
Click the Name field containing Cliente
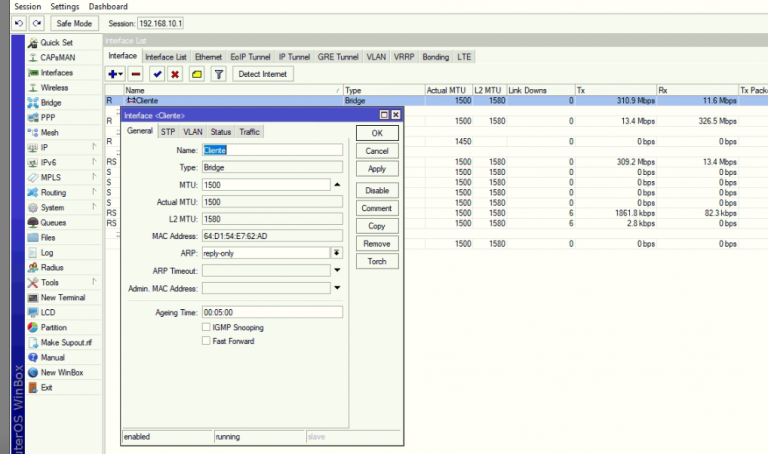(x=271, y=150)
